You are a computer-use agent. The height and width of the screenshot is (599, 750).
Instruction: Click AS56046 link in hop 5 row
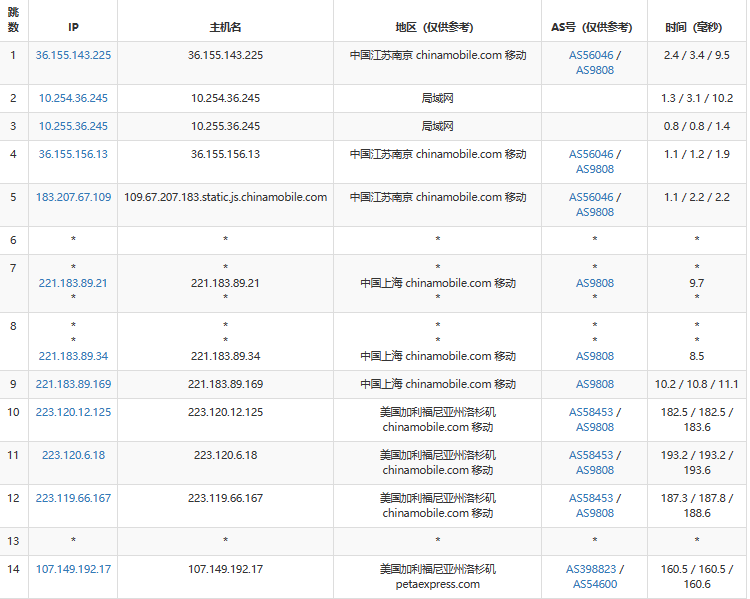tap(591, 197)
